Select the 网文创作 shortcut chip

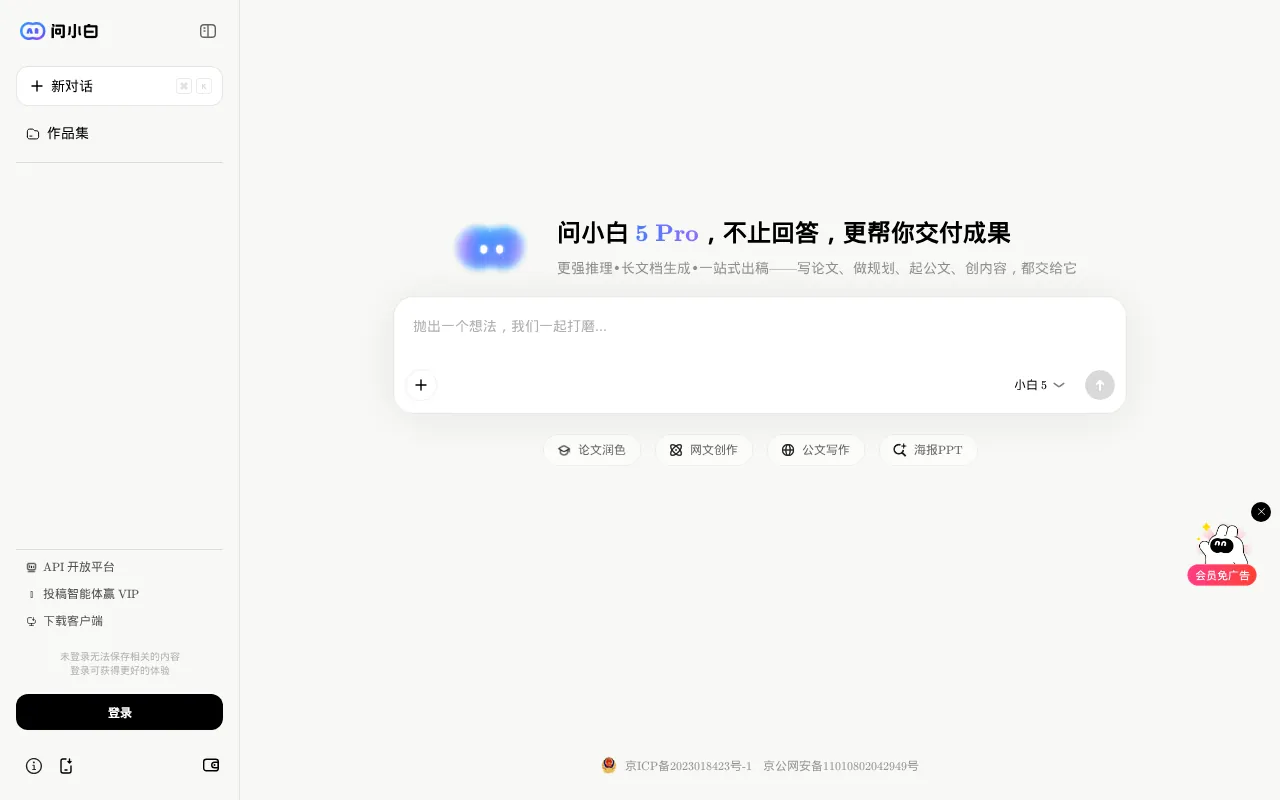pyautogui.click(x=704, y=450)
